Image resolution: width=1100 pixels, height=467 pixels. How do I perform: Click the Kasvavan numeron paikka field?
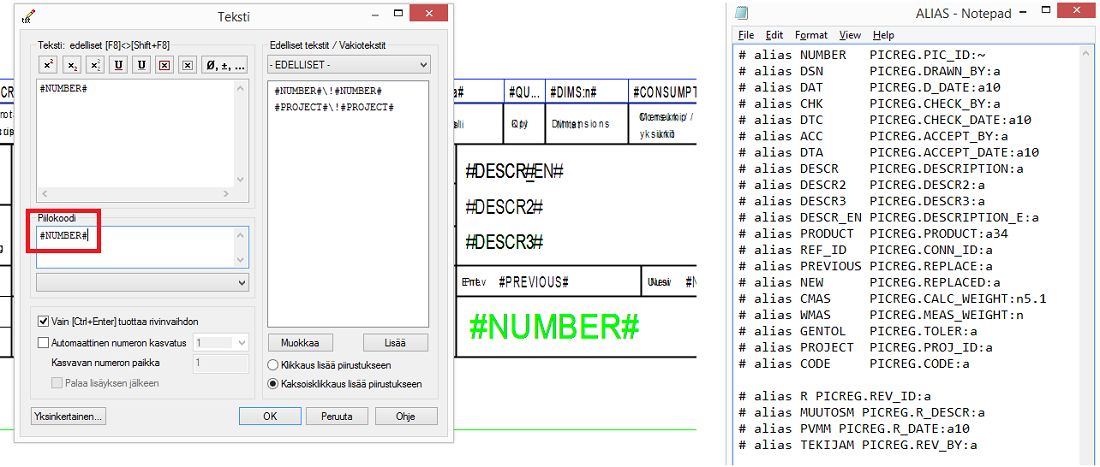point(220,363)
